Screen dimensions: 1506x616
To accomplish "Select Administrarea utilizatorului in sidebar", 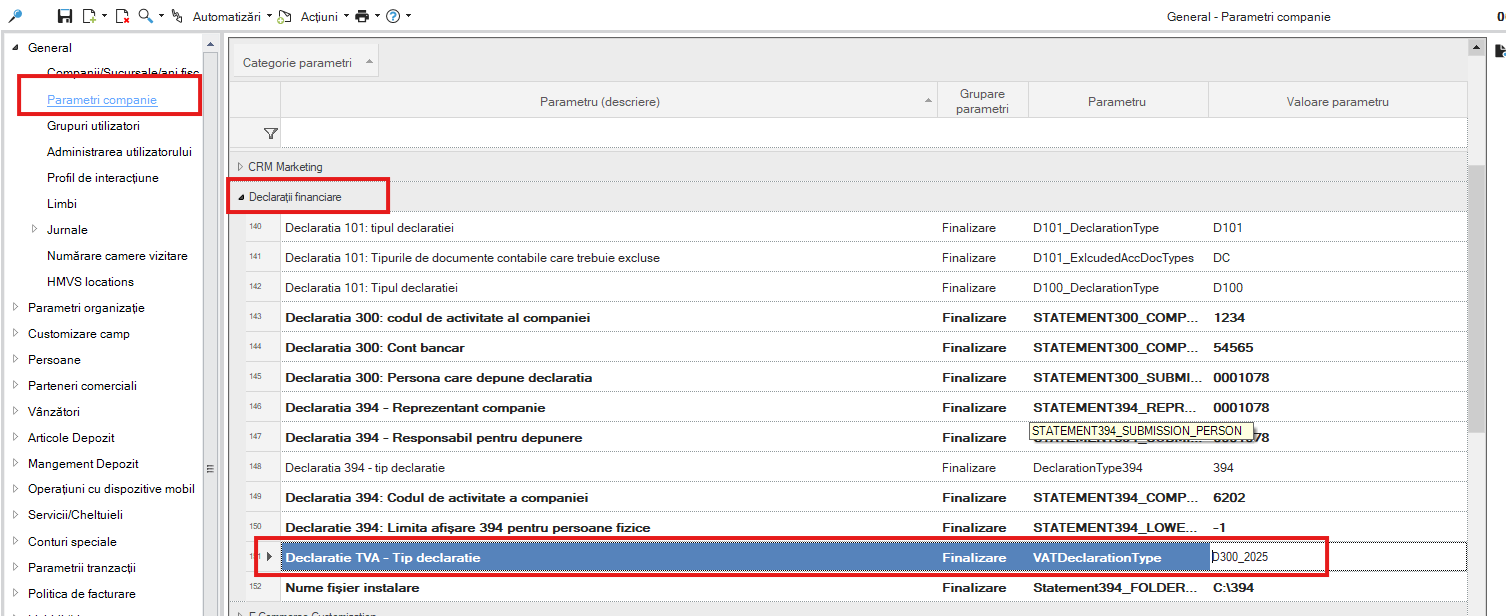I will tap(119, 152).
